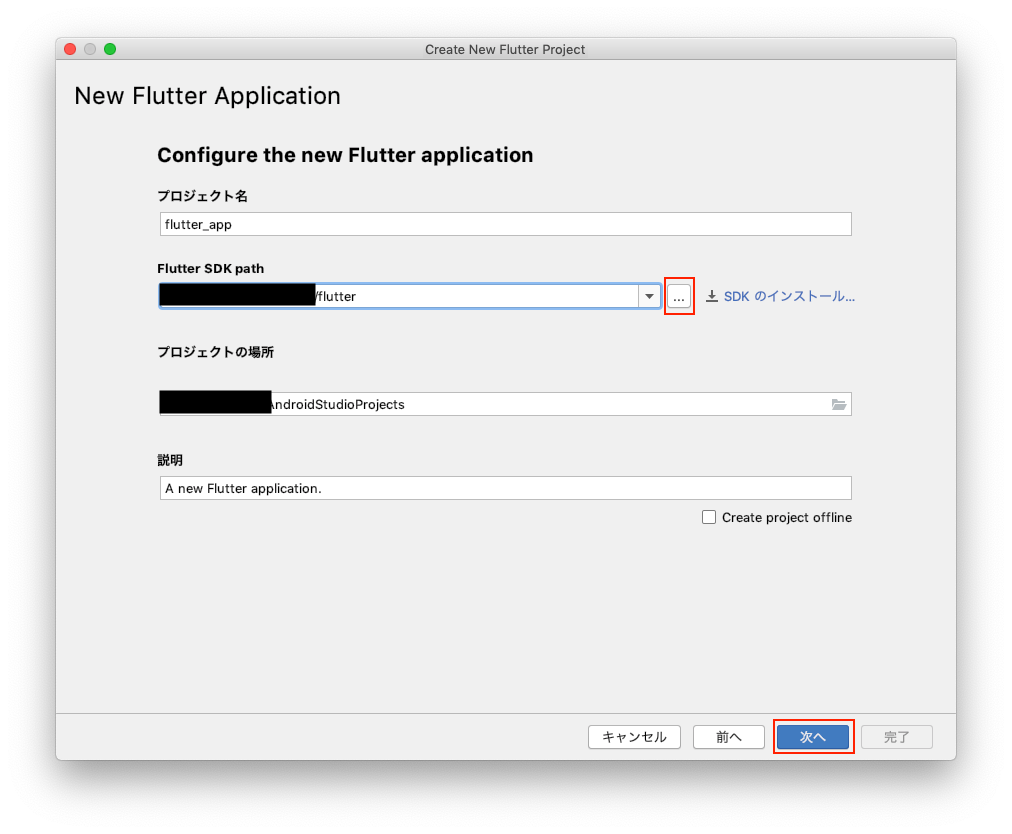Click the "Configure the new Flutter application" heading
Image resolution: width=1012 pixels, height=834 pixels.
345,155
